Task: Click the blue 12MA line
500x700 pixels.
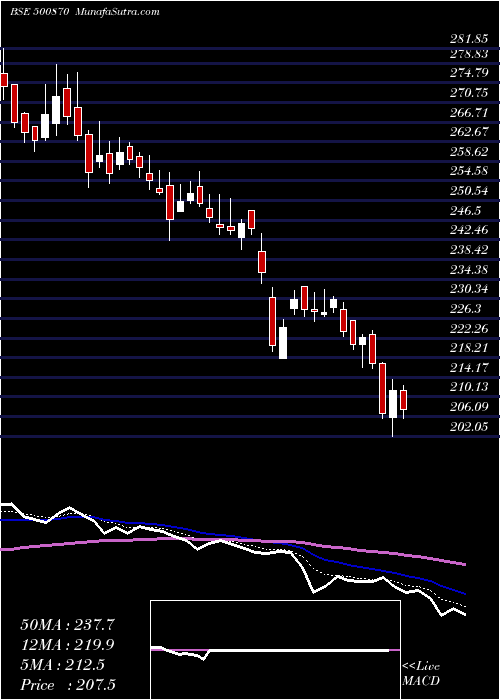Action: pyautogui.click(x=232, y=537)
